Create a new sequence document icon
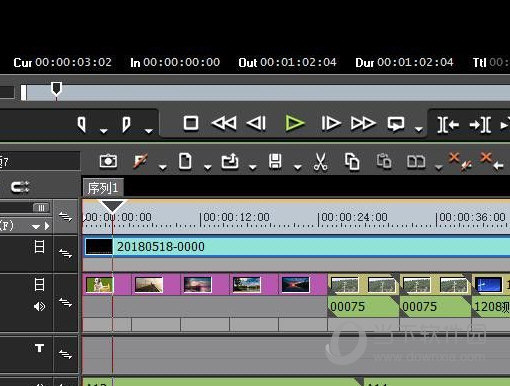Image resolution: width=510 pixels, height=386 pixels. pos(185,161)
